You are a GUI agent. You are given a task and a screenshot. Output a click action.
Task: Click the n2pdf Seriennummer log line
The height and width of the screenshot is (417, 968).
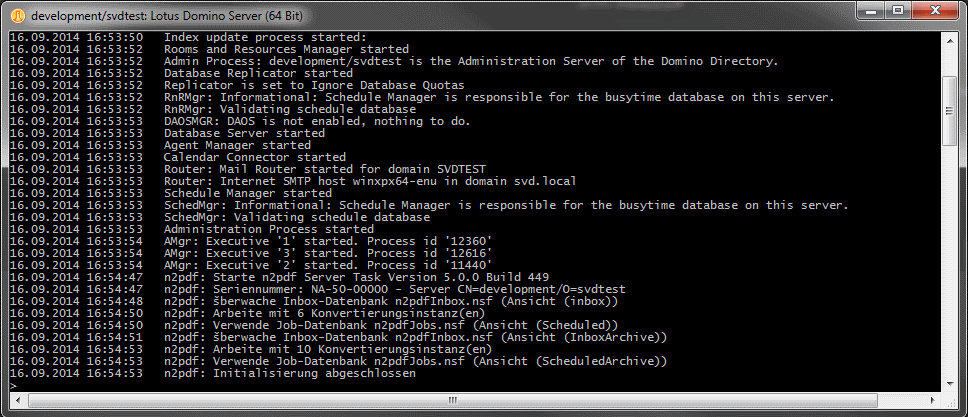[x=395, y=290]
